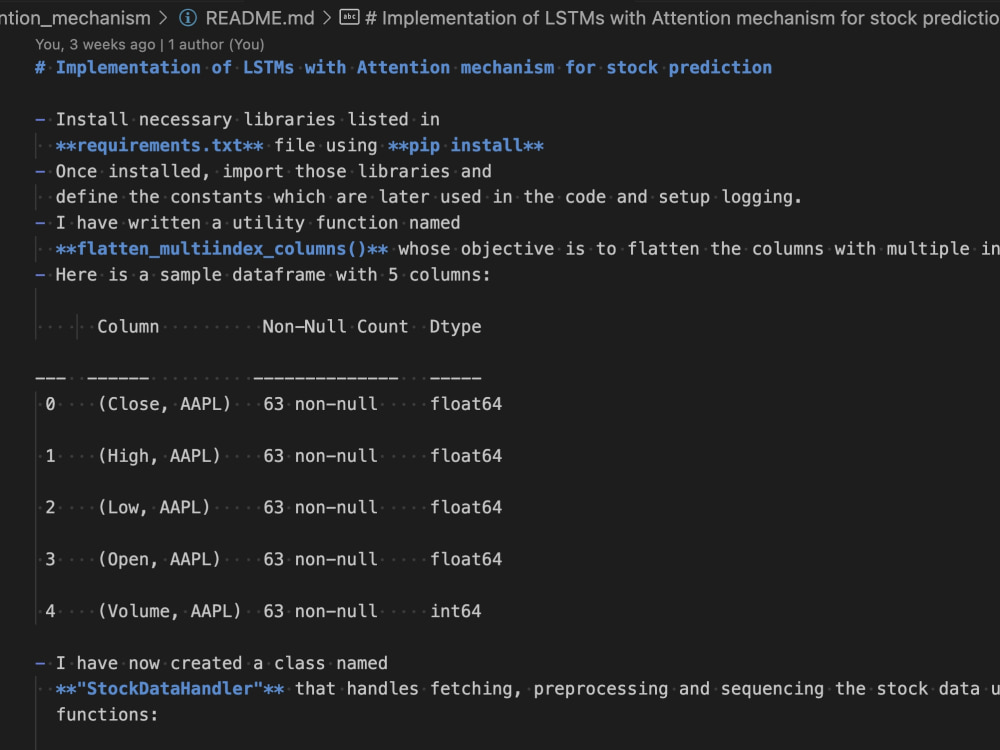
Task: Expand the chevron after ntion_mechanism folder breadcrumb
Action: click(163, 18)
